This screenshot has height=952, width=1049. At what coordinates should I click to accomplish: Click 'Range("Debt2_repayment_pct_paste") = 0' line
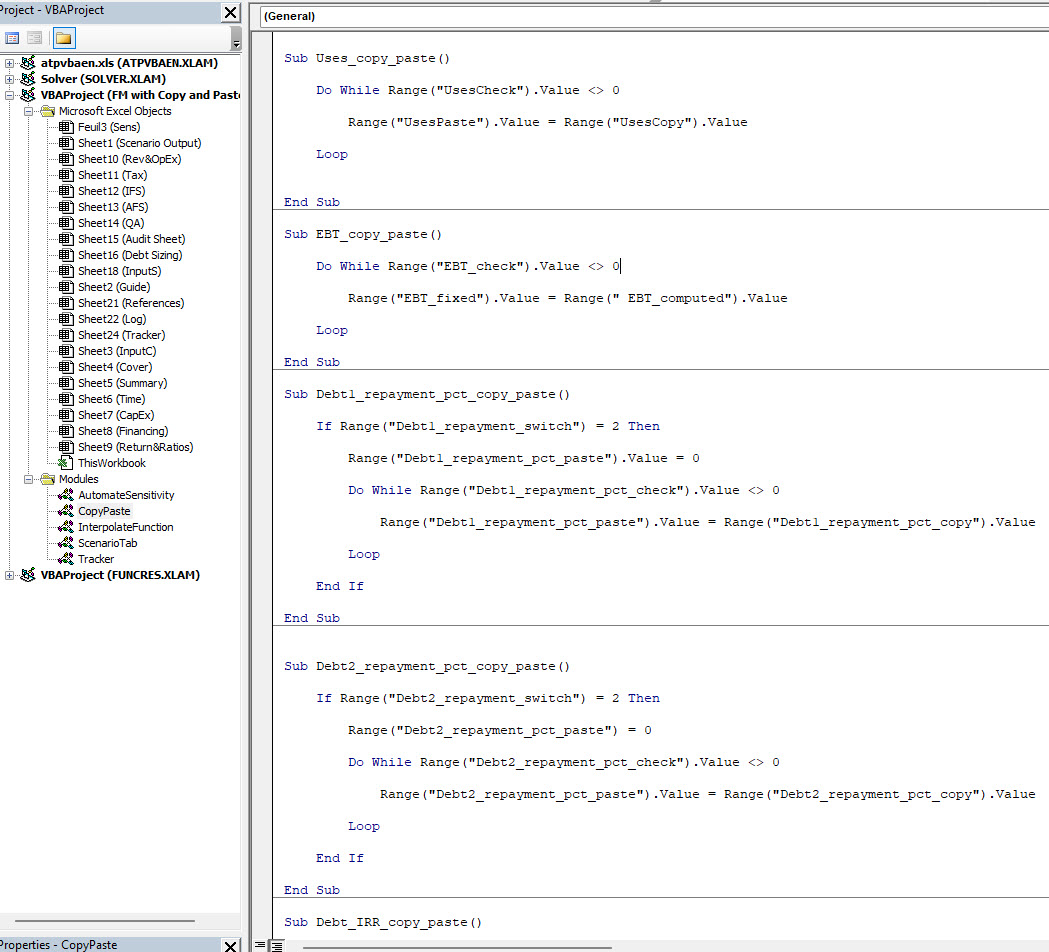point(499,731)
